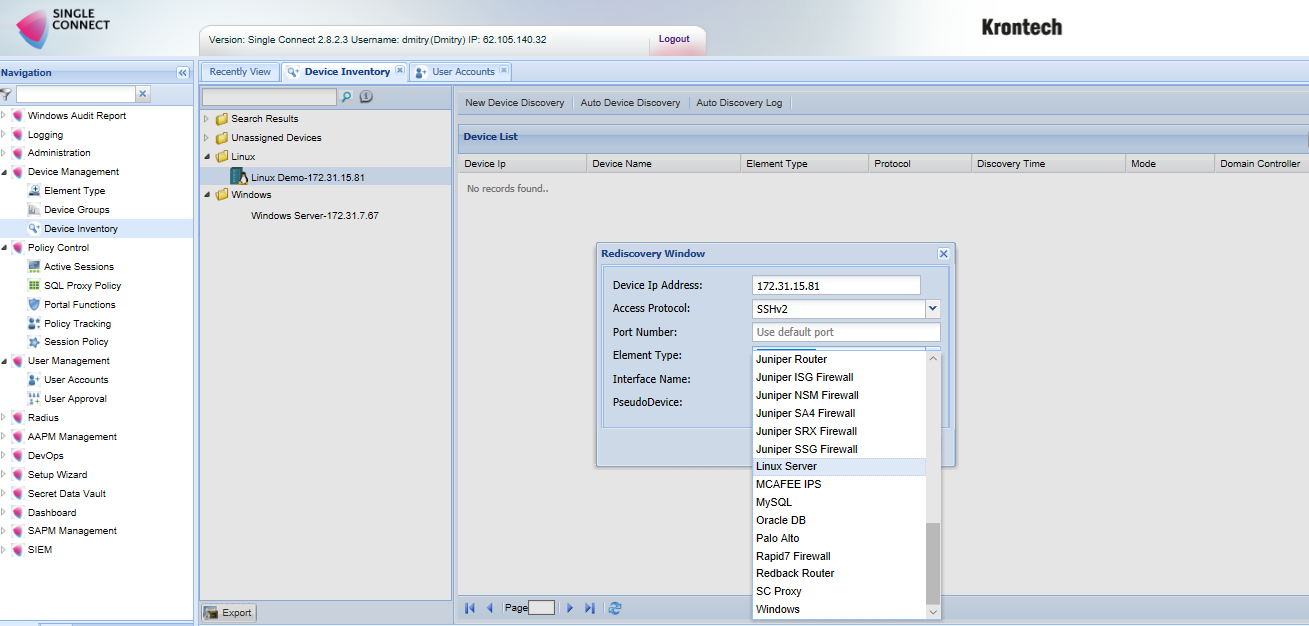Switch to the Recently View tab
This screenshot has height=626, width=1309.
click(x=240, y=72)
